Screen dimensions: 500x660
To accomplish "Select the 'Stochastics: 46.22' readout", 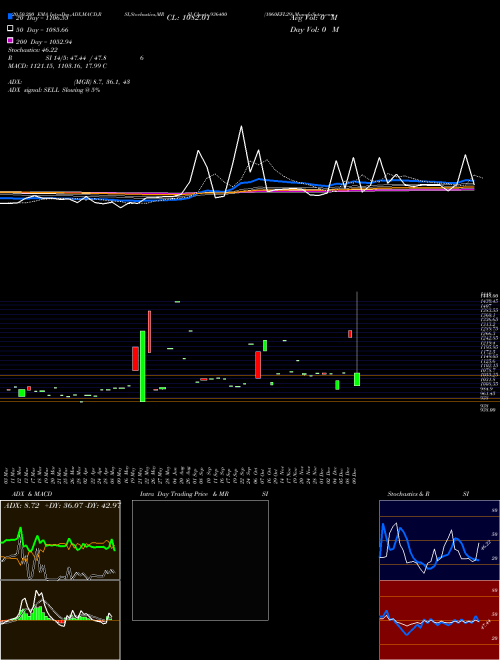I will [x=33, y=50].
